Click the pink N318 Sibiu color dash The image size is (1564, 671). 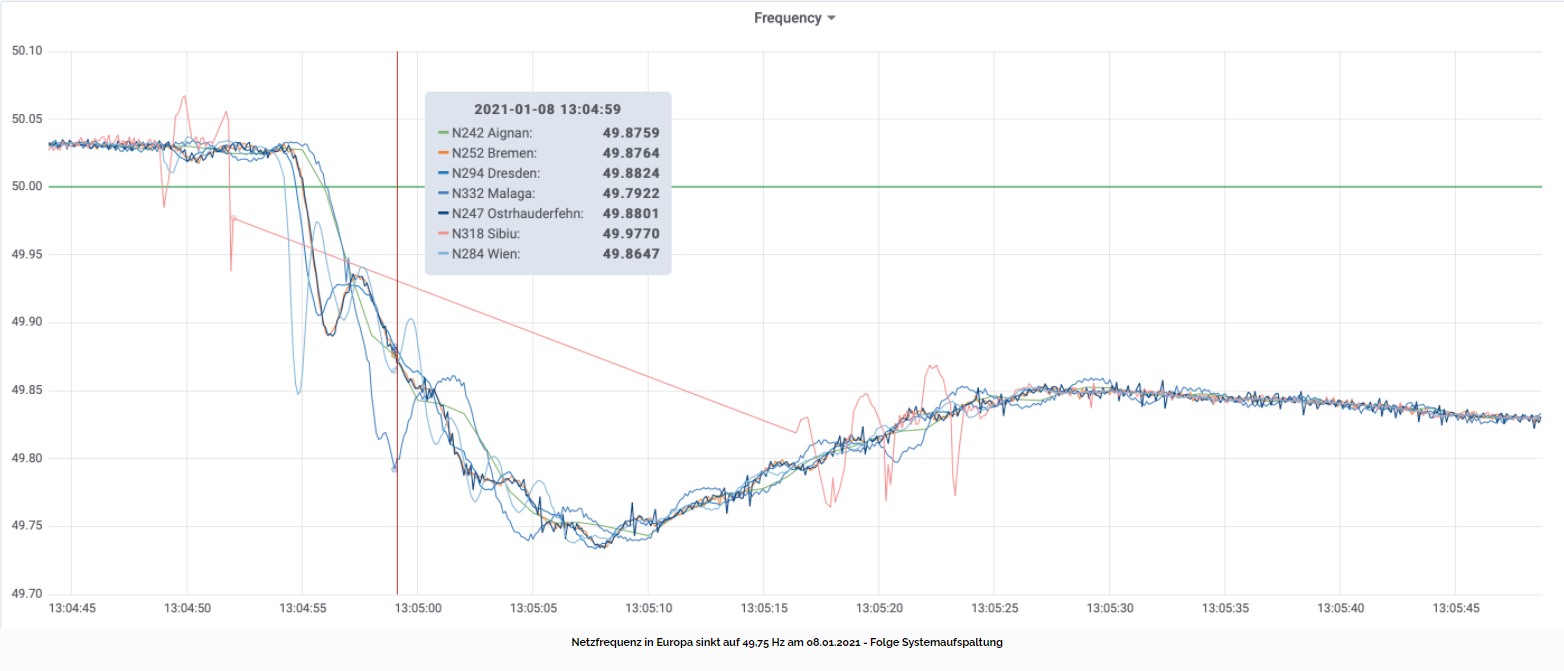click(444, 234)
